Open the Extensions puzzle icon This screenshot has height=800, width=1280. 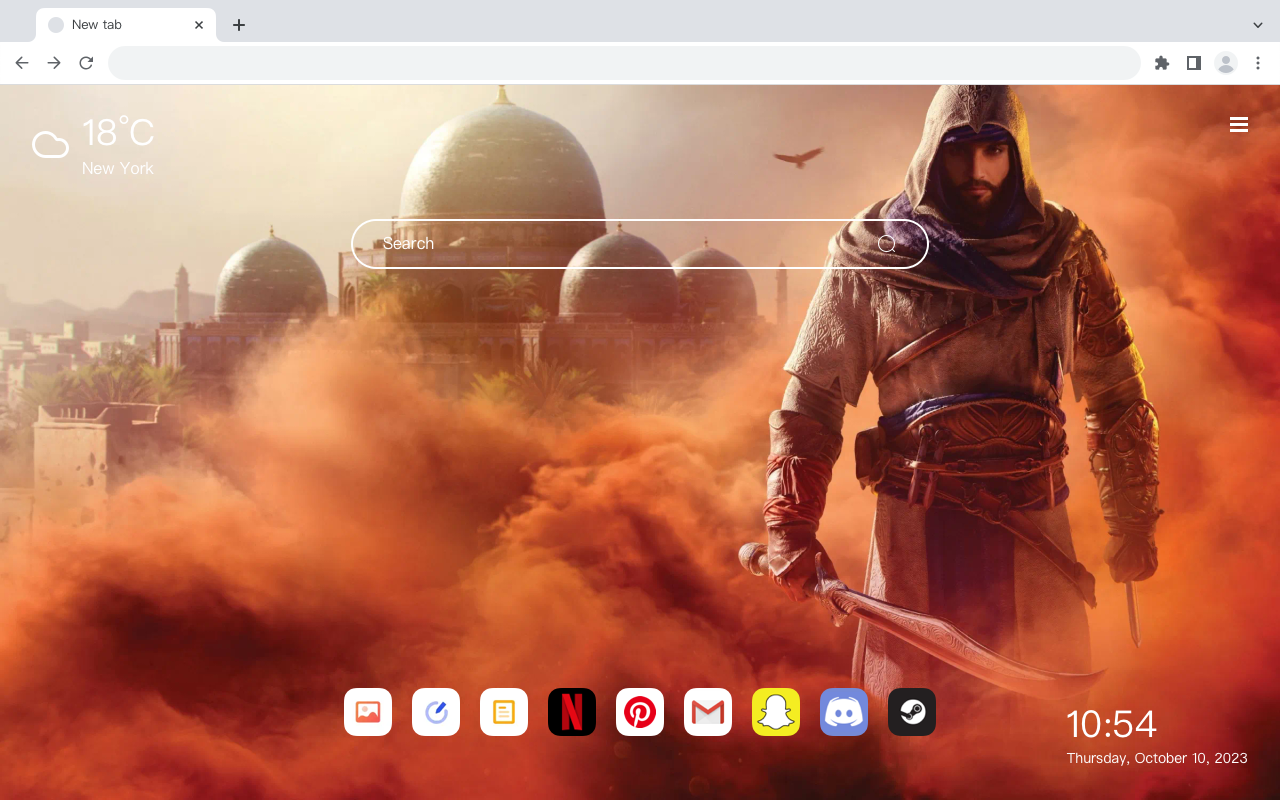pos(1161,63)
